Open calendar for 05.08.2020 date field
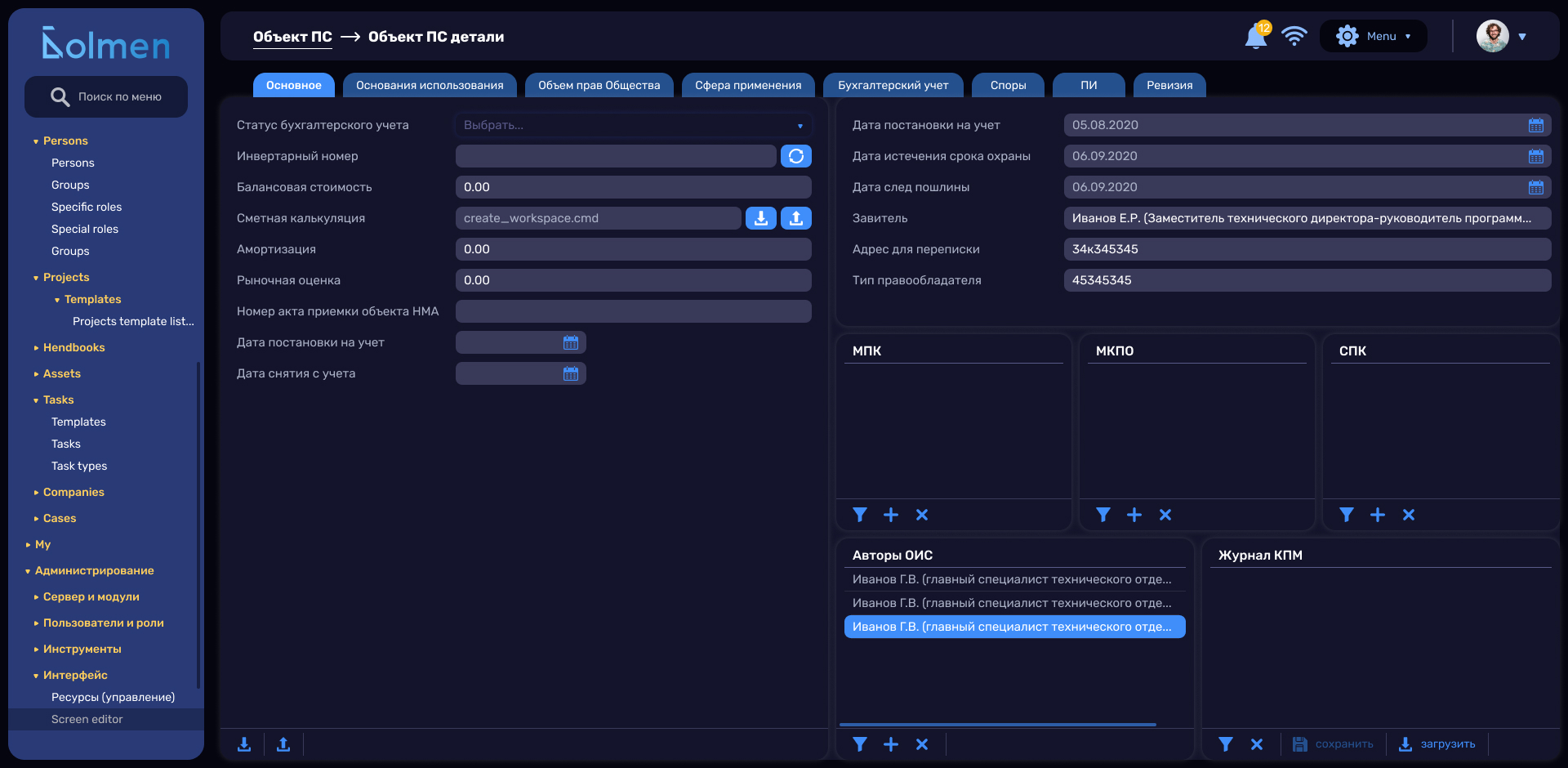Image resolution: width=1568 pixels, height=768 pixels. click(x=1536, y=125)
